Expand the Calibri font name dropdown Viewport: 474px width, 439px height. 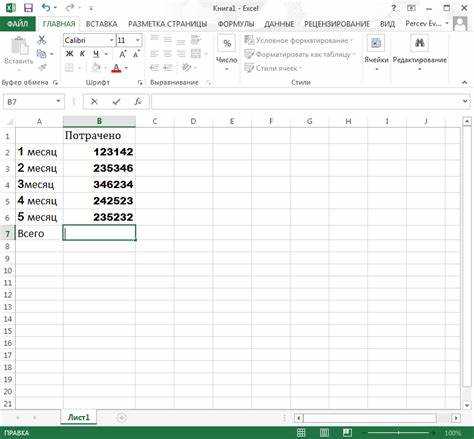pyautogui.click(x=111, y=40)
